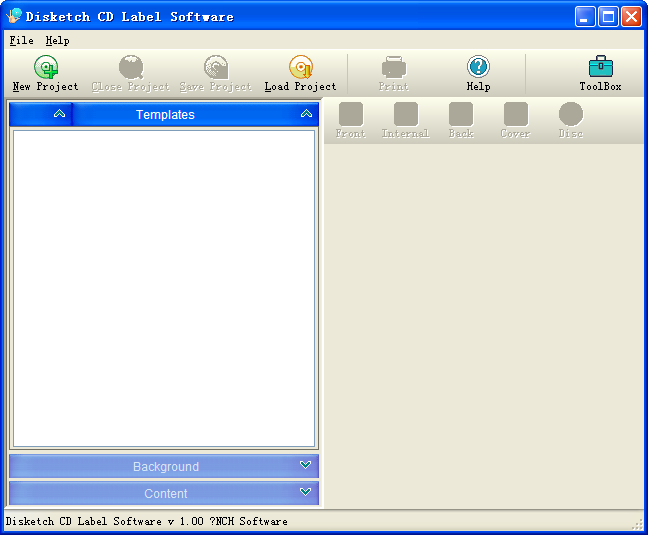Maximize the Disketch window
This screenshot has width=648, height=535.
point(608,17)
